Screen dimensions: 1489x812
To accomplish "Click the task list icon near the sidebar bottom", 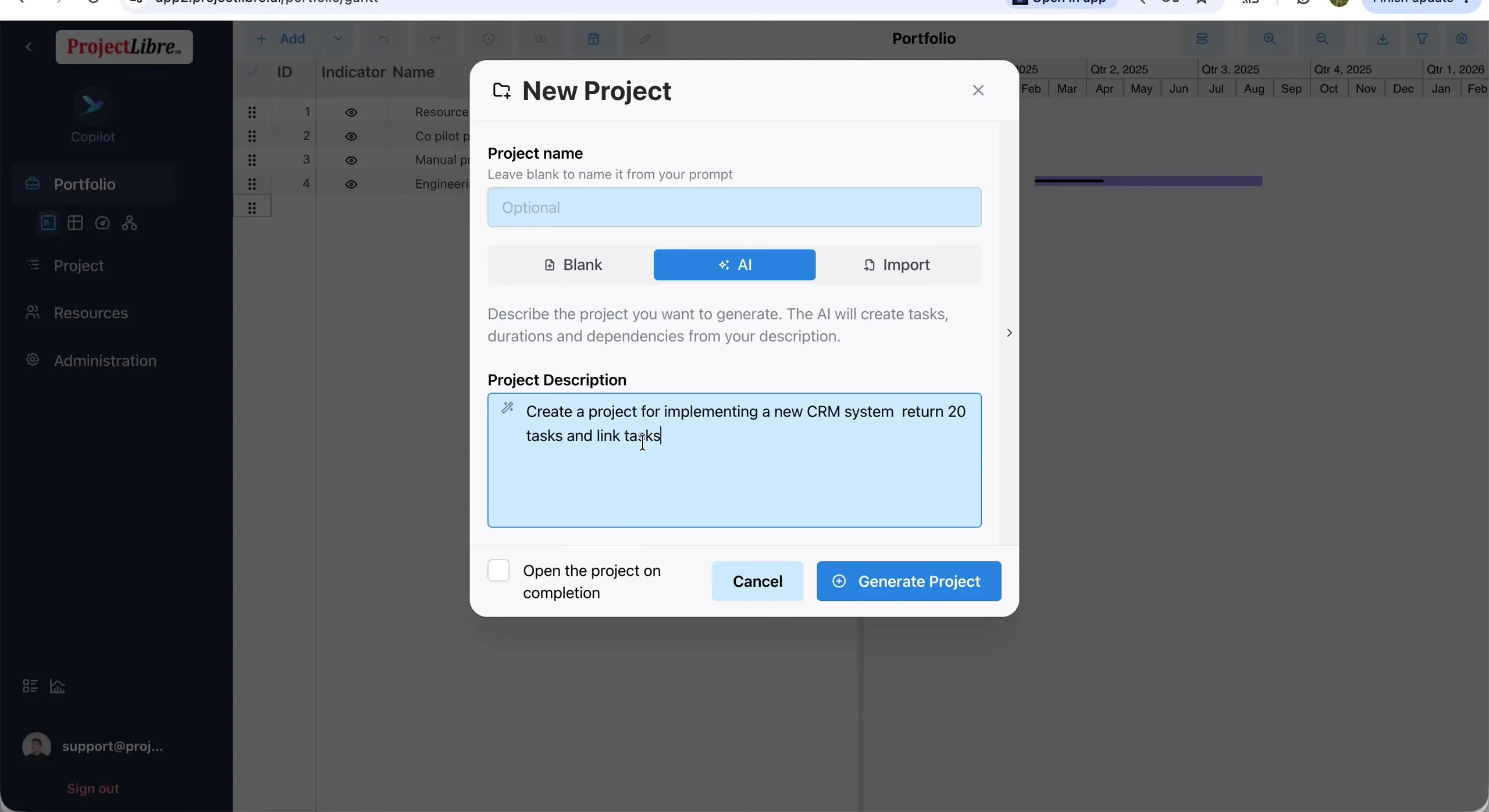I will pos(30,686).
